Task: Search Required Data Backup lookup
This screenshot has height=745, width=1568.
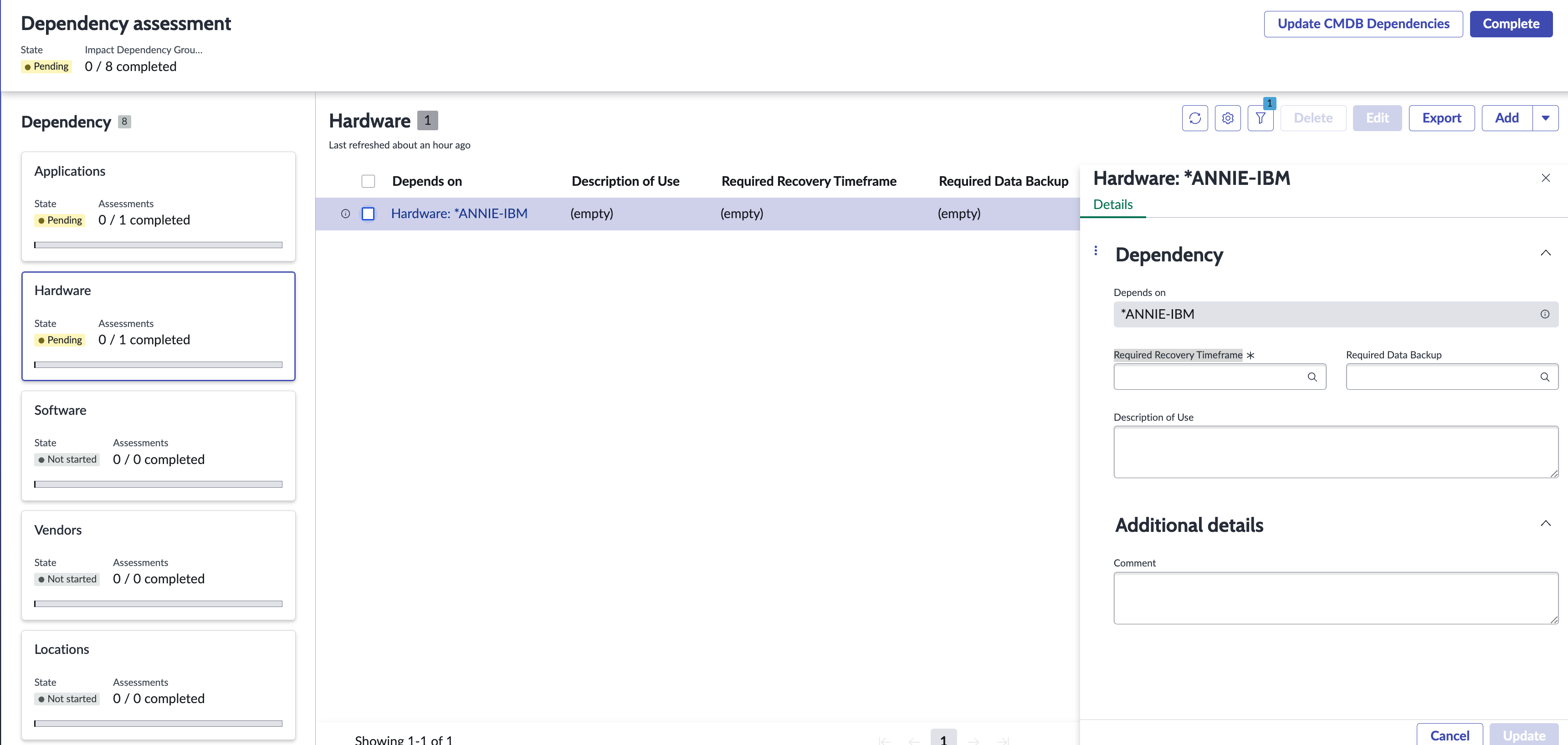Action: point(1545,377)
